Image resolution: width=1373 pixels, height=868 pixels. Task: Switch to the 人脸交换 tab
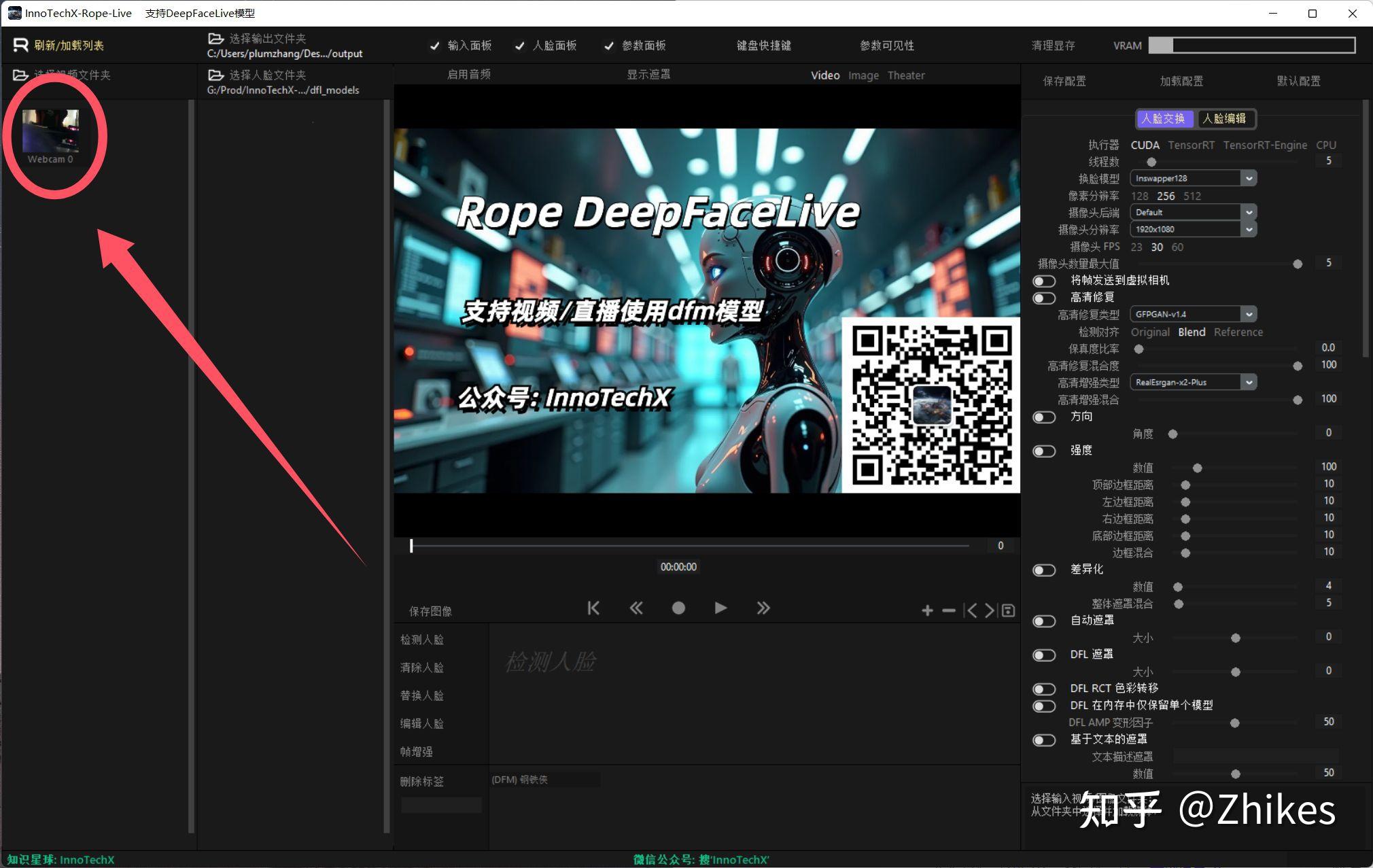[x=1164, y=118]
